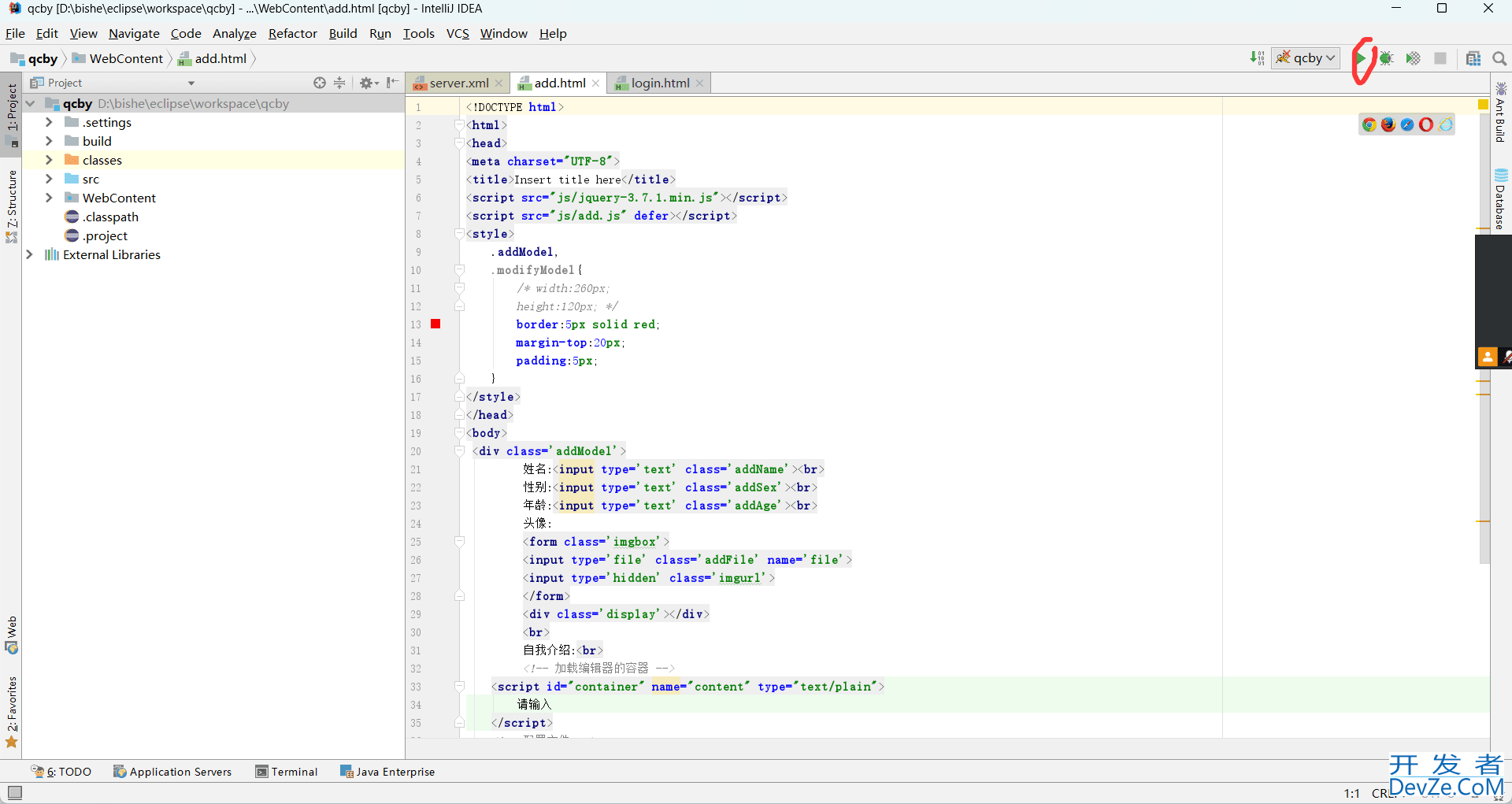Open the Refactor menu

[x=292, y=33]
